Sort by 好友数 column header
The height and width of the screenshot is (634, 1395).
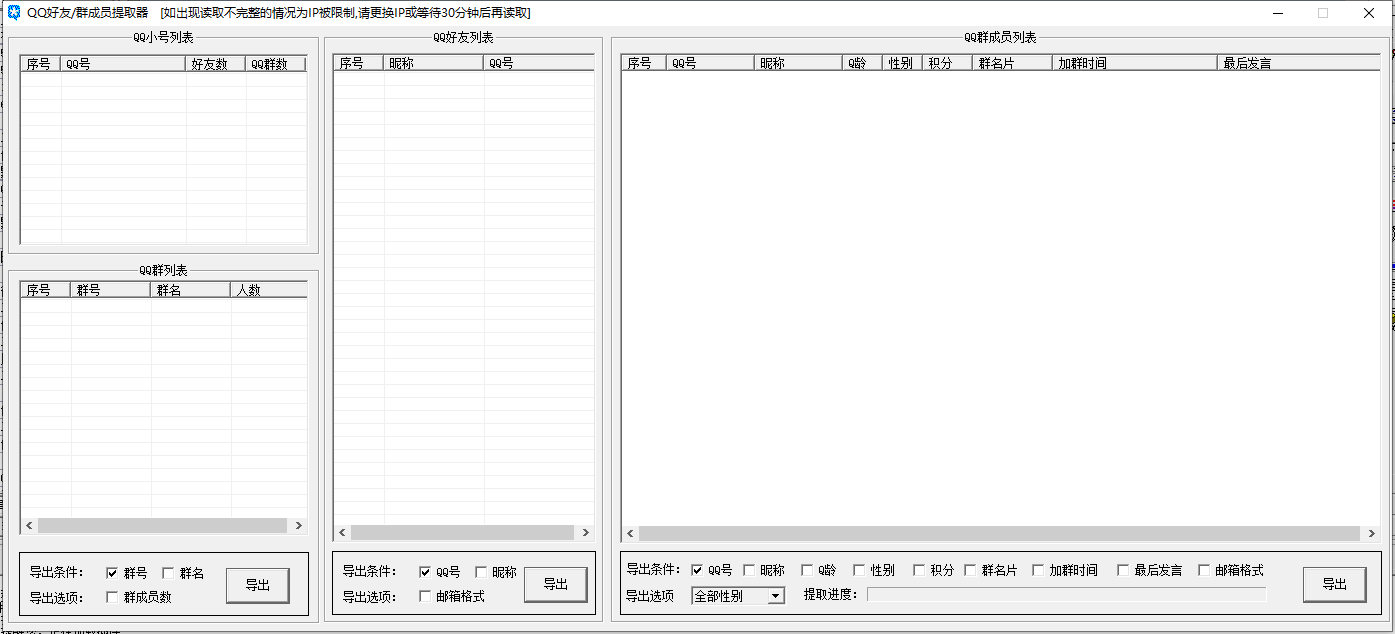215,64
